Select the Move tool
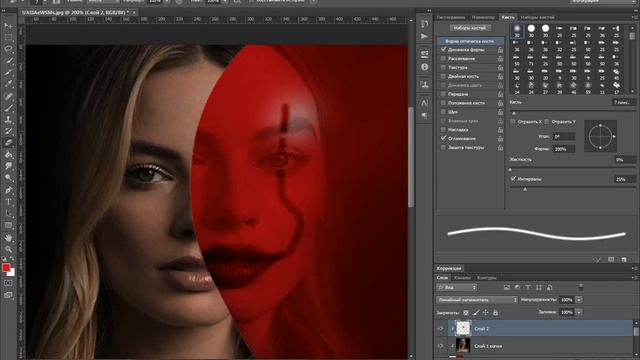The image size is (640, 360). click(8, 25)
